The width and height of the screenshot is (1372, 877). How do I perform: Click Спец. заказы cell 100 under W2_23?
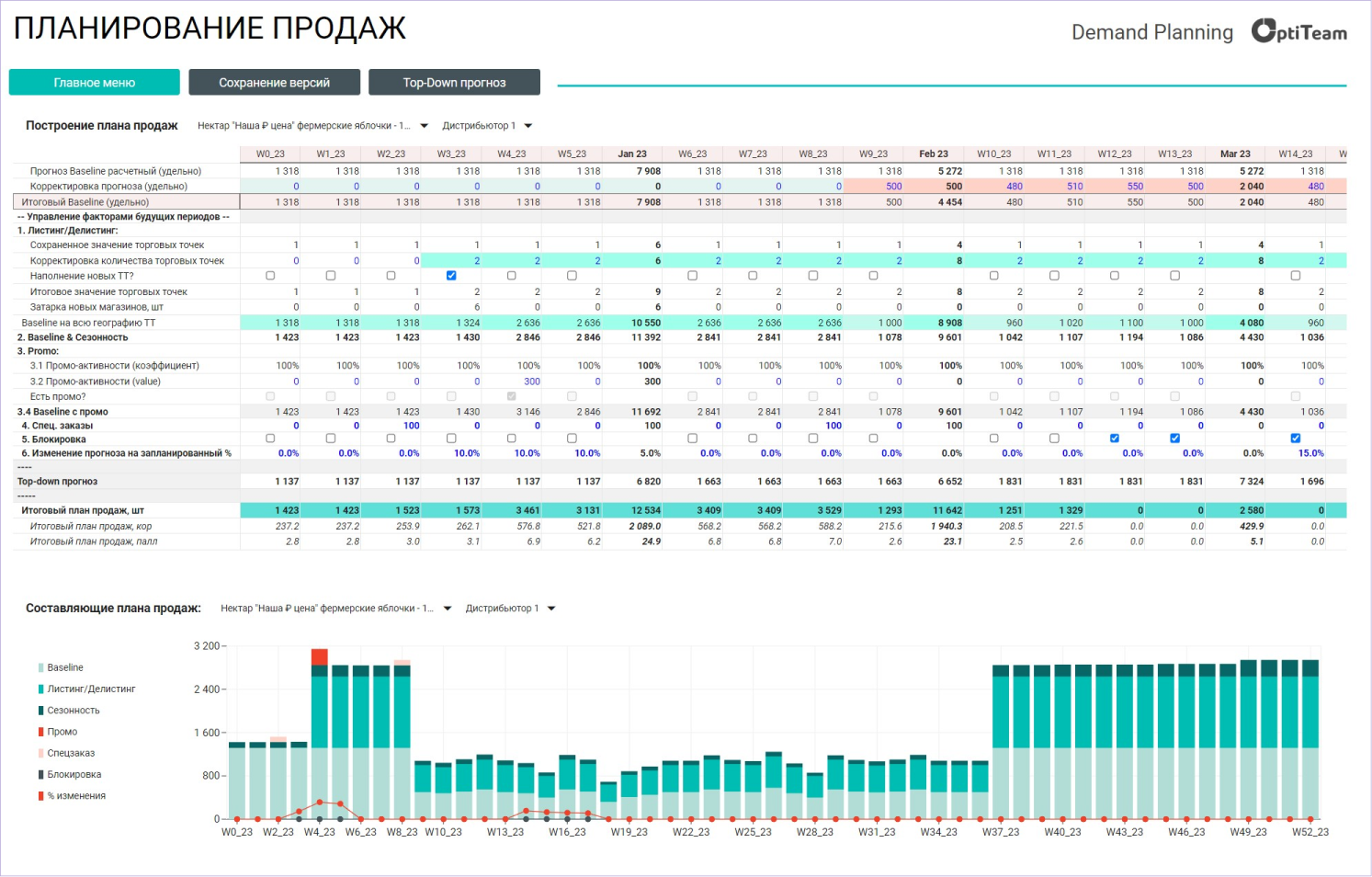click(x=391, y=426)
